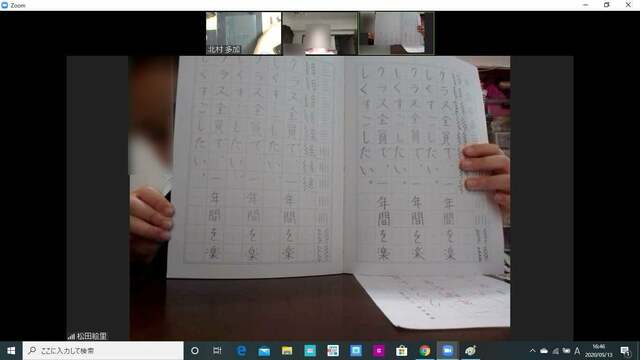Open the clock and date flyout
This screenshot has height=360, width=640.
pyautogui.click(x=598, y=351)
